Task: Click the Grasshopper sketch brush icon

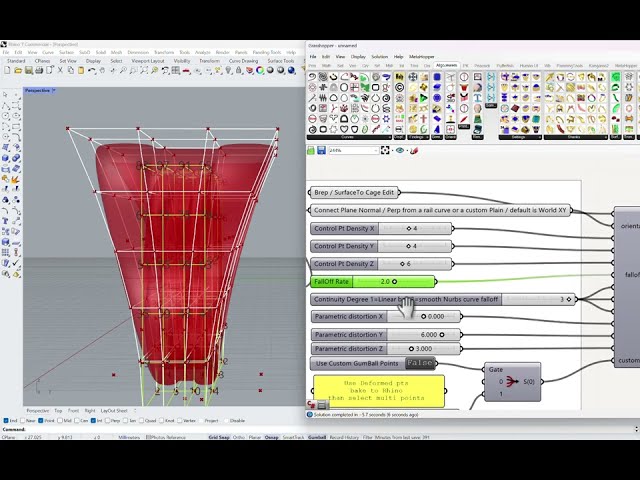Action: click(414, 150)
